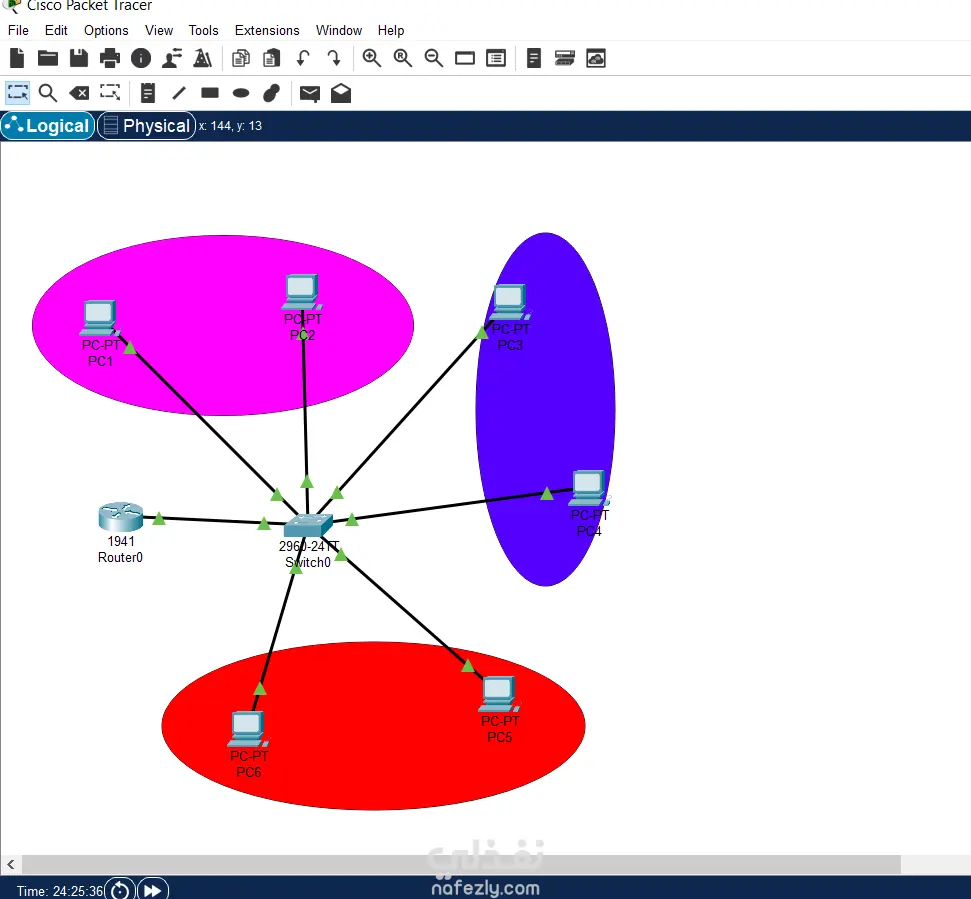Launch the Activity Wizard icon
The width and height of the screenshot is (971, 899).
click(x=202, y=58)
